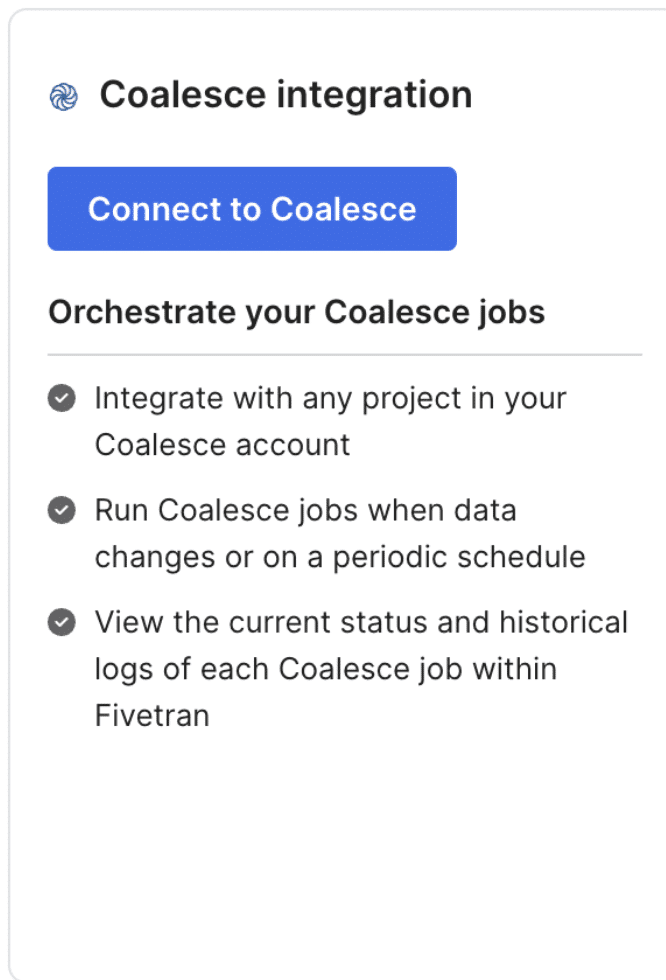The image size is (666, 980).
Task: Click the word historical in the third bullet
Action: pos(564,622)
